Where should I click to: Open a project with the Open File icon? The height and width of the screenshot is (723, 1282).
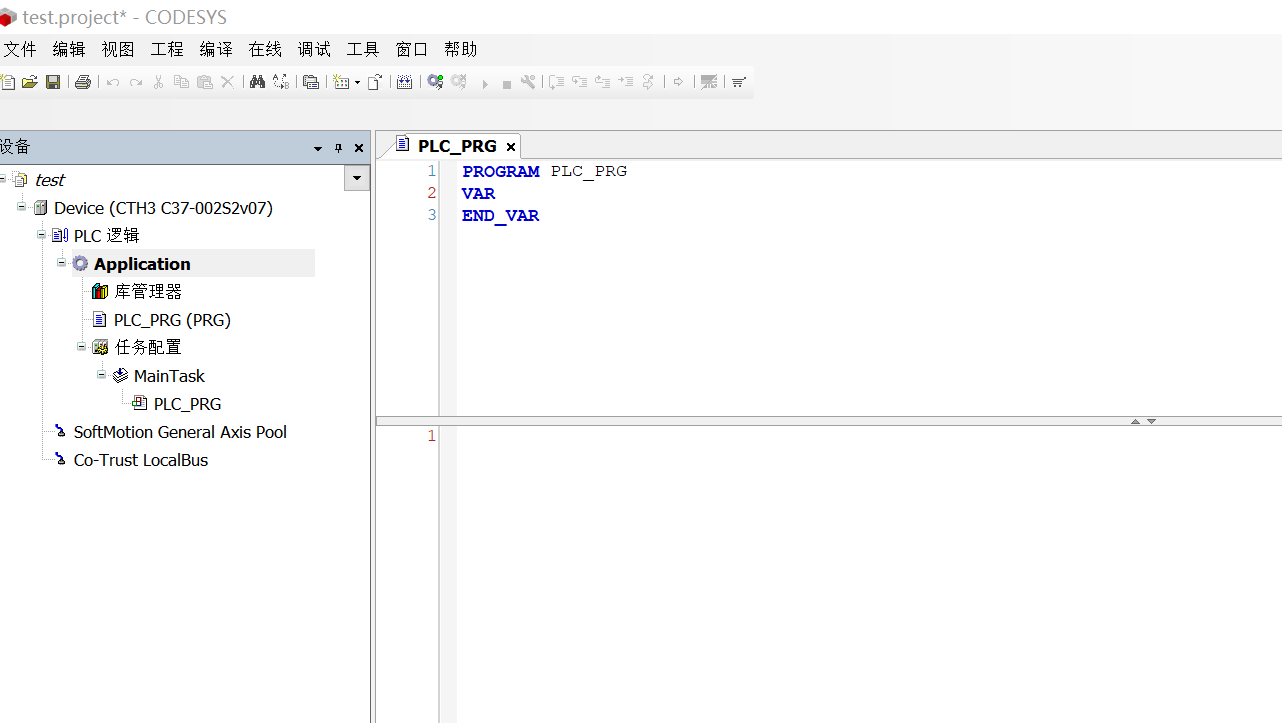coord(30,81)
